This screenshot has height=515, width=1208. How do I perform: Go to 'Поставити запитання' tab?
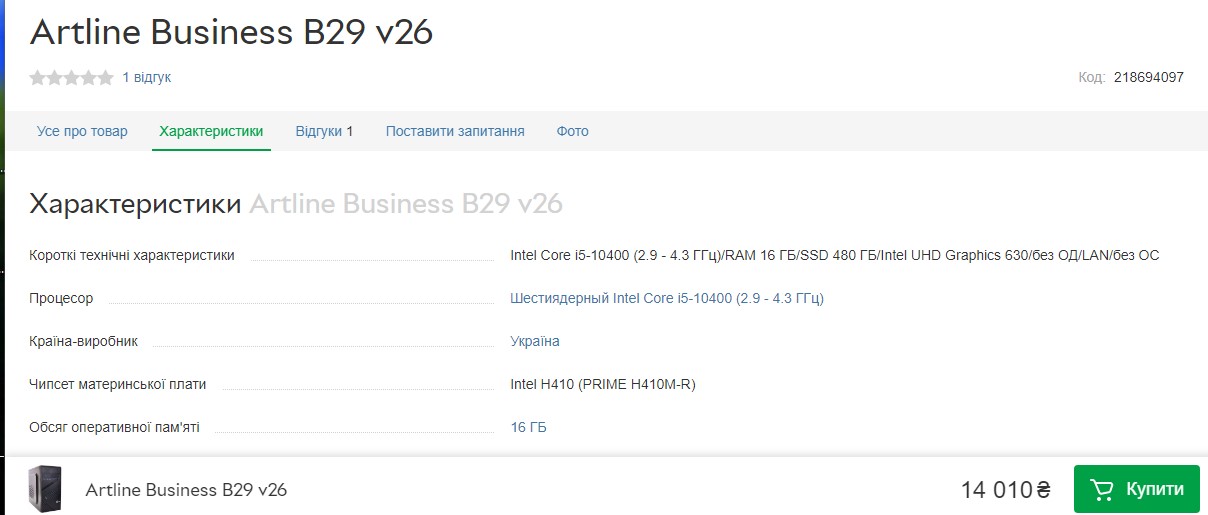pos(455,131)
